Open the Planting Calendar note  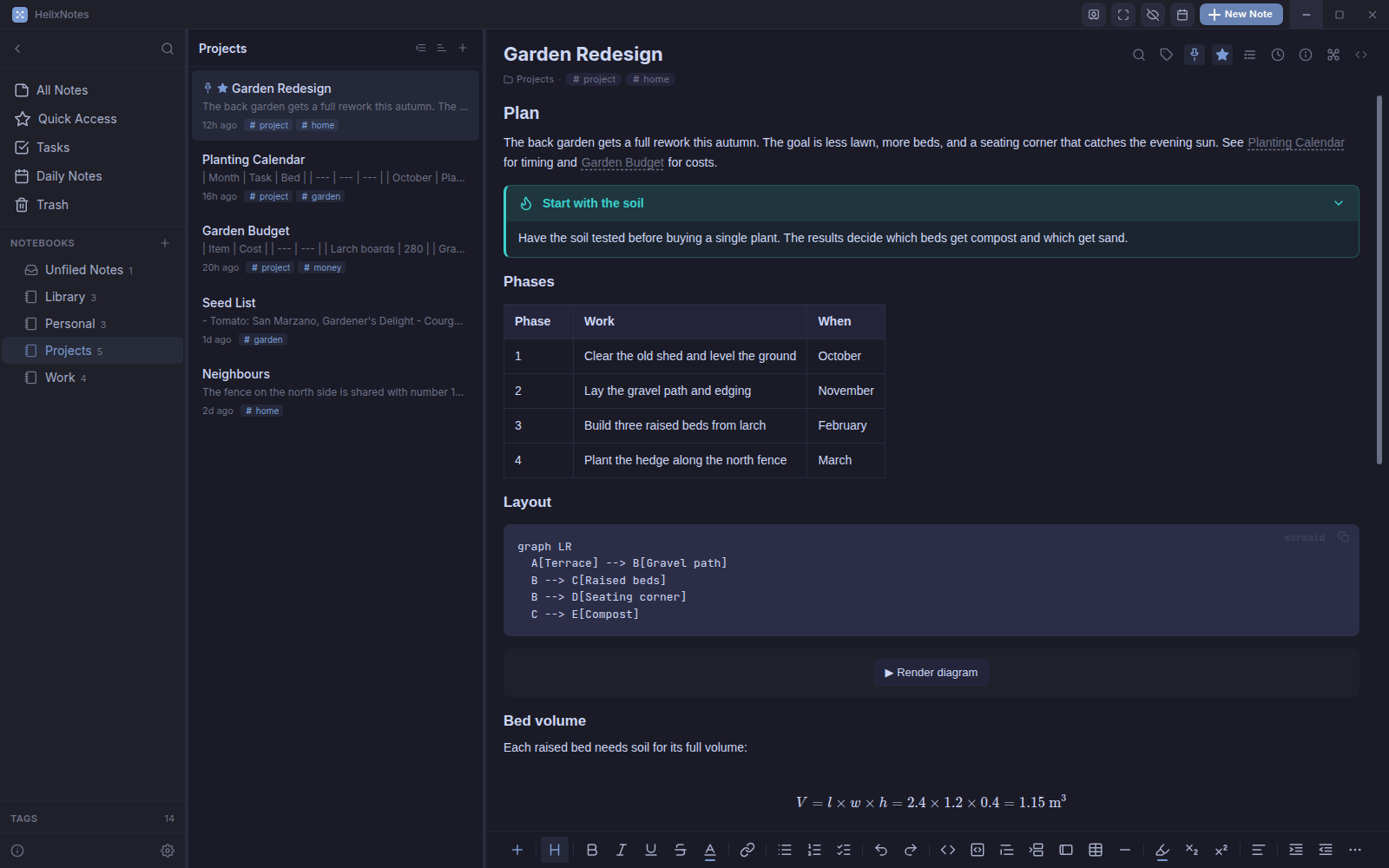point(335,177)
